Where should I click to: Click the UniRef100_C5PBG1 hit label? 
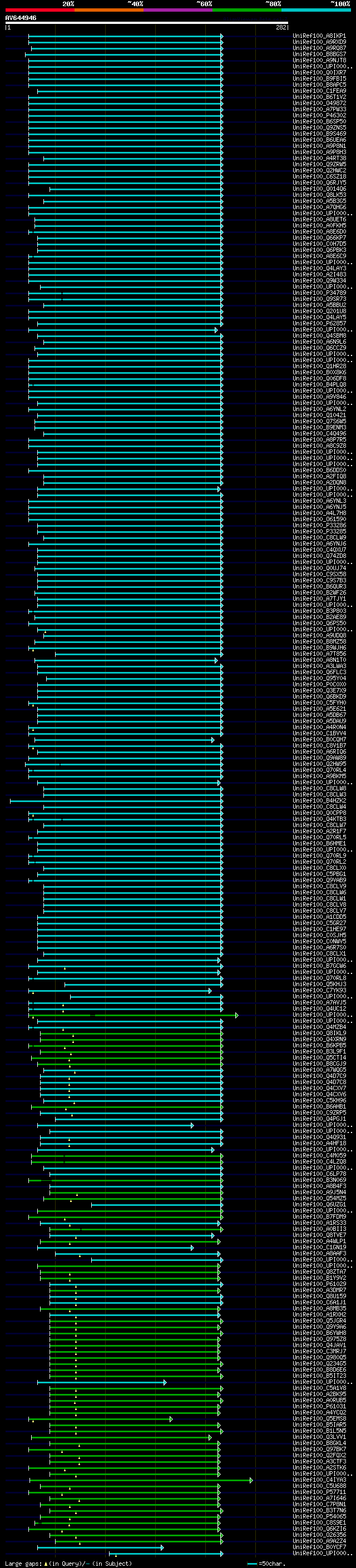pos(319,874)
